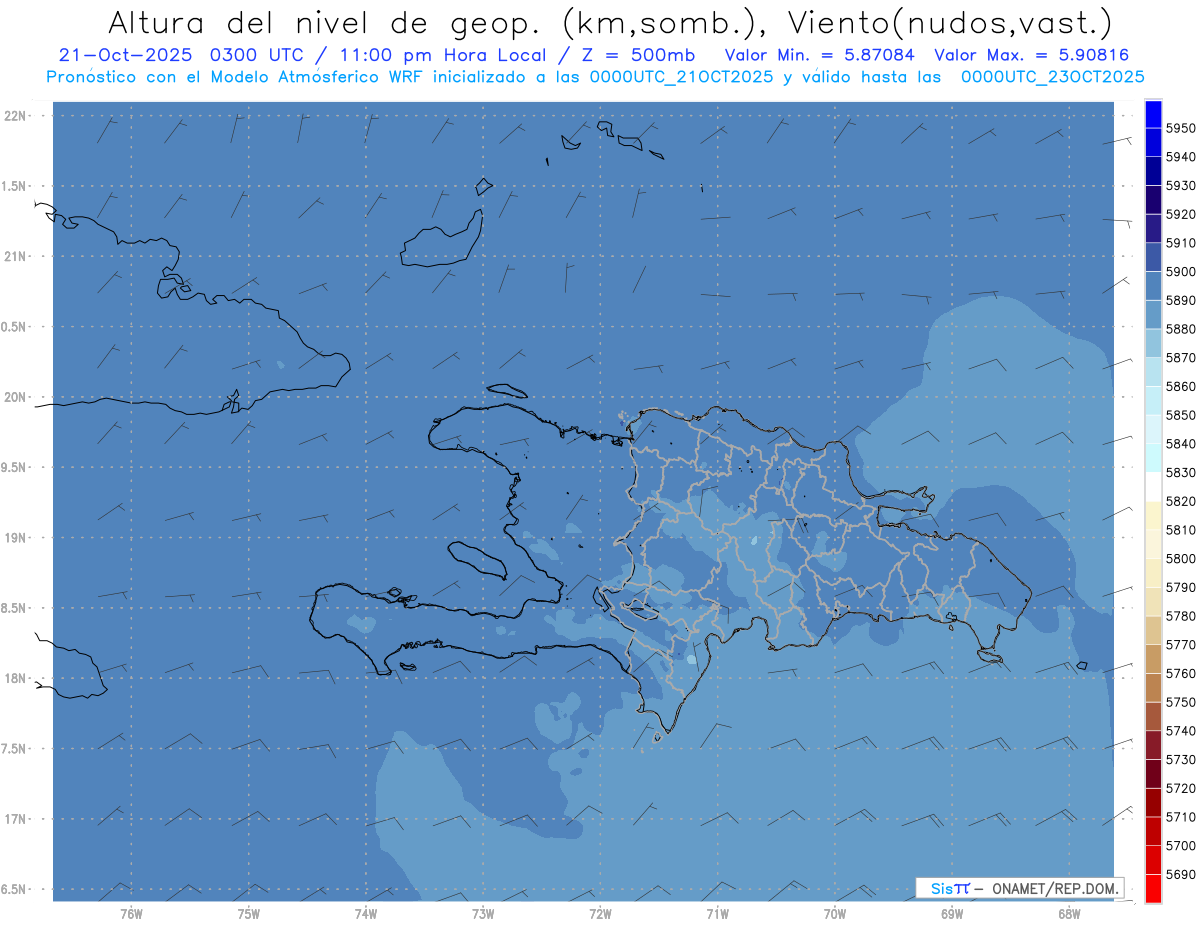Select the red swatch below 5690
The image size is (1200, 927).
tap(1153, 888)
